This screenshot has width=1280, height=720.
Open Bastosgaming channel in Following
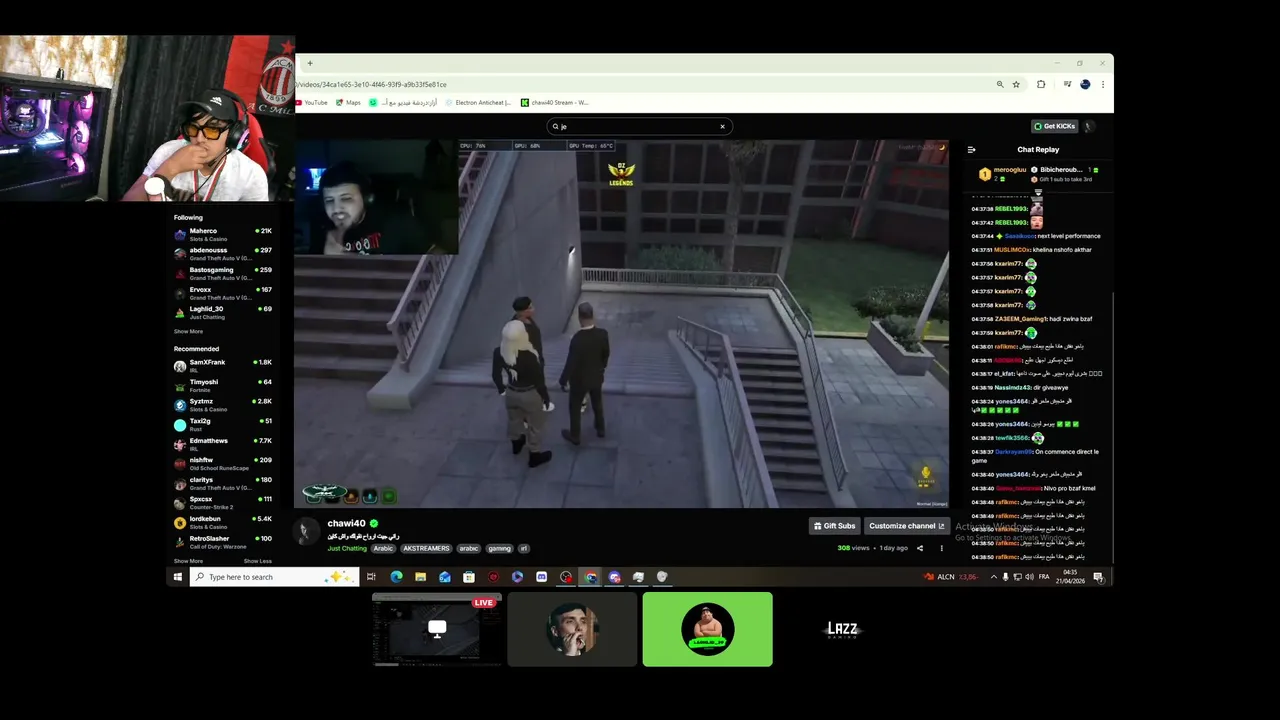click(x=223, y=274)
